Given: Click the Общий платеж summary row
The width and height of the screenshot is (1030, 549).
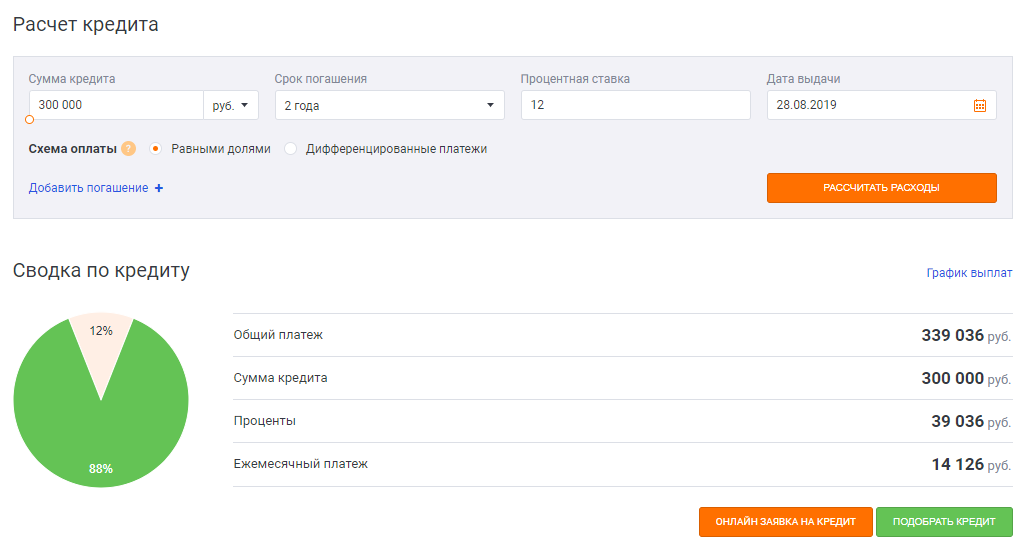Looking at the screenshot, I should [622, 335].
